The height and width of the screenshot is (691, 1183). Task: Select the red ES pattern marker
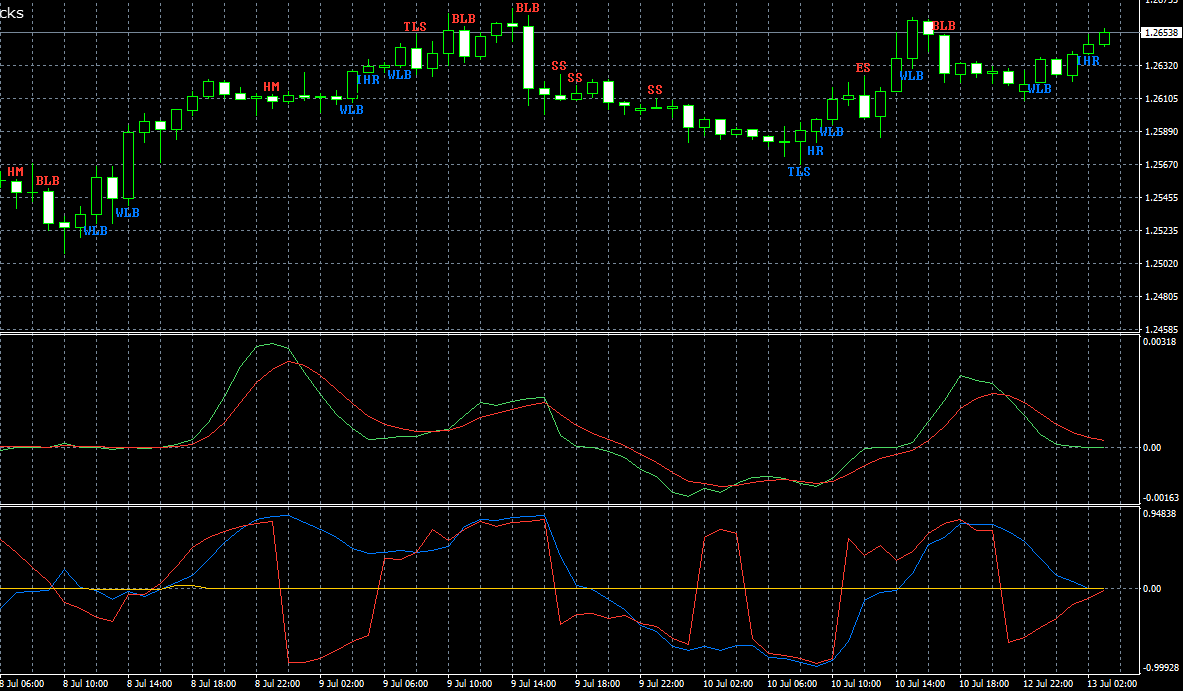(863, 68)
